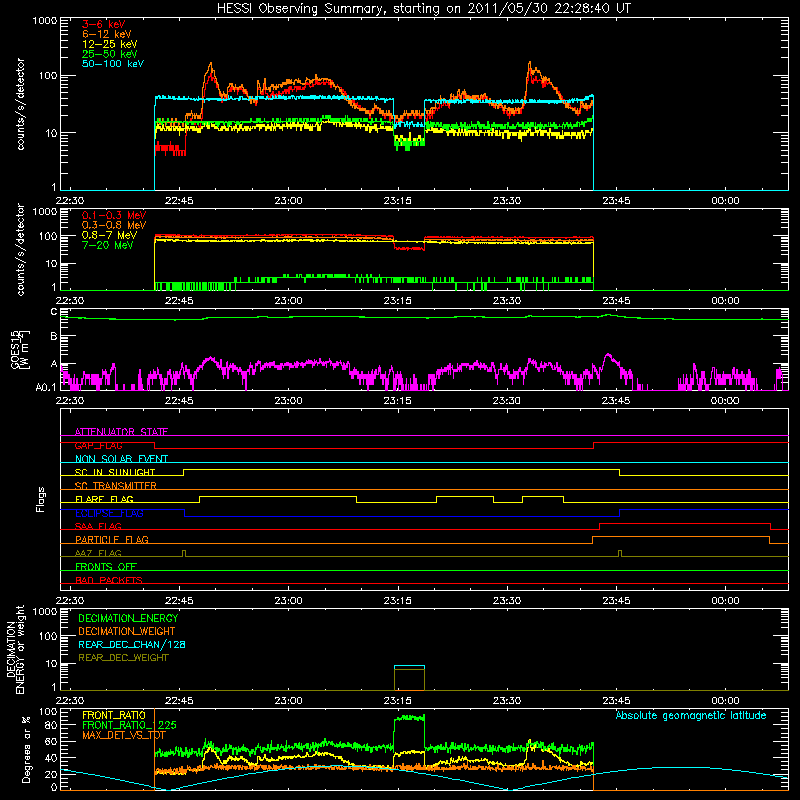800x800 pixels.
Task: Click the FLARE_FLAG label
Action: click(x=104, y=499)
